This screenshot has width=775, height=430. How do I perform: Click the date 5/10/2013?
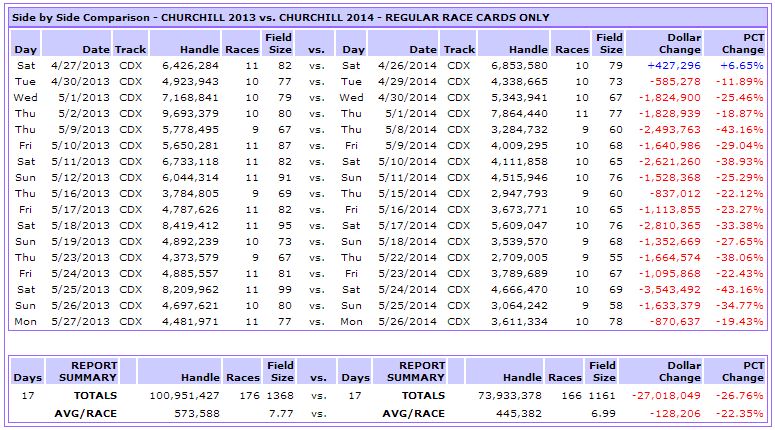click(x=80, y=146)
